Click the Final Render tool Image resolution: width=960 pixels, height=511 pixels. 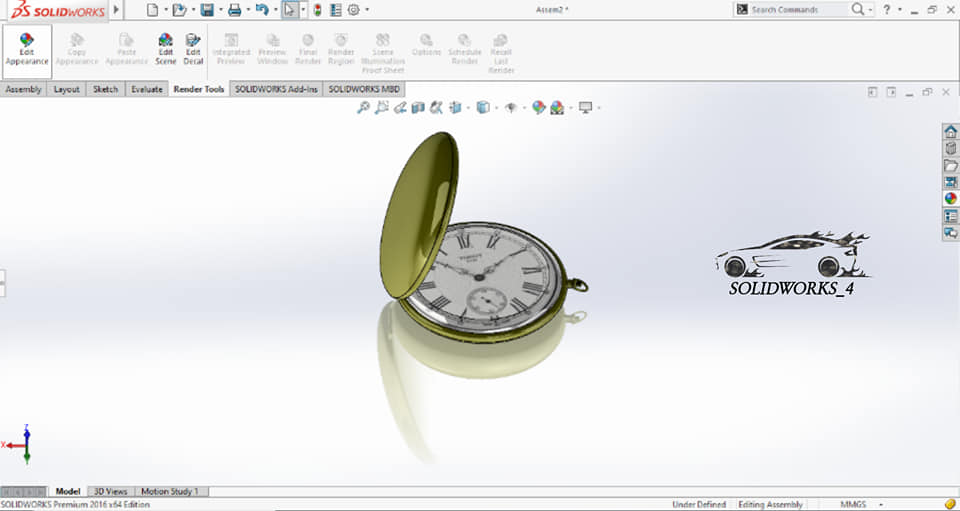[308, 49]
